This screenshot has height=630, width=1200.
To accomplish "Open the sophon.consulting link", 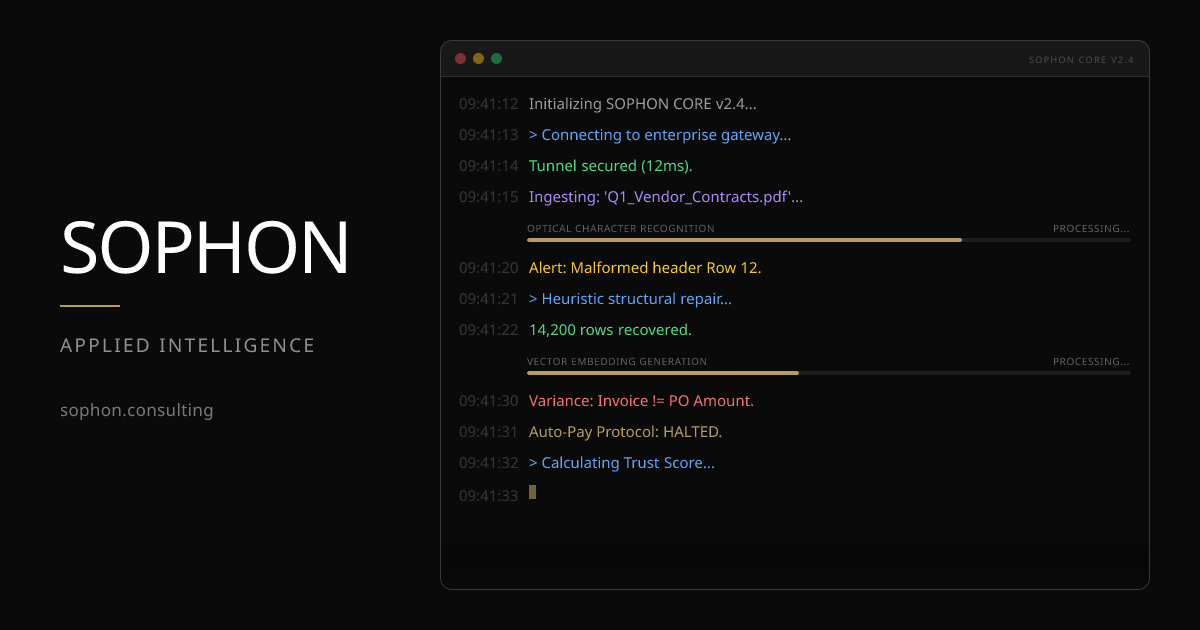I will point(137,410).
